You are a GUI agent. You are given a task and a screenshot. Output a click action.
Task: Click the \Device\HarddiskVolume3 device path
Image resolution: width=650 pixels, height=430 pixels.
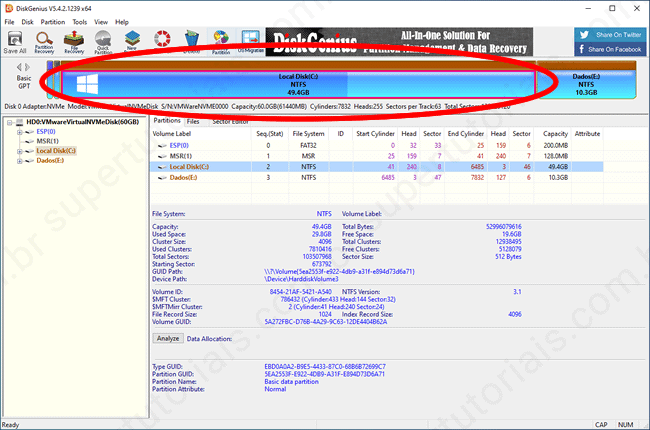[x=301, y=279]
